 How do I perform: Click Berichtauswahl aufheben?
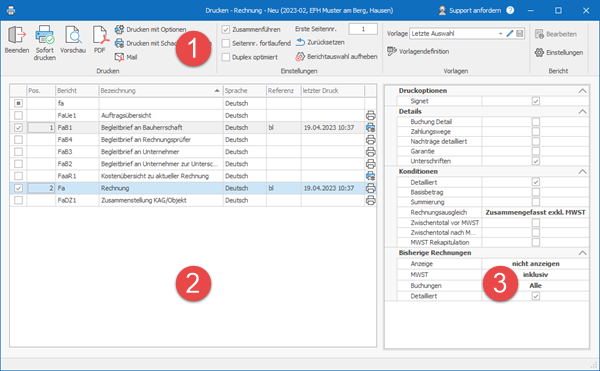coord(336,57)
